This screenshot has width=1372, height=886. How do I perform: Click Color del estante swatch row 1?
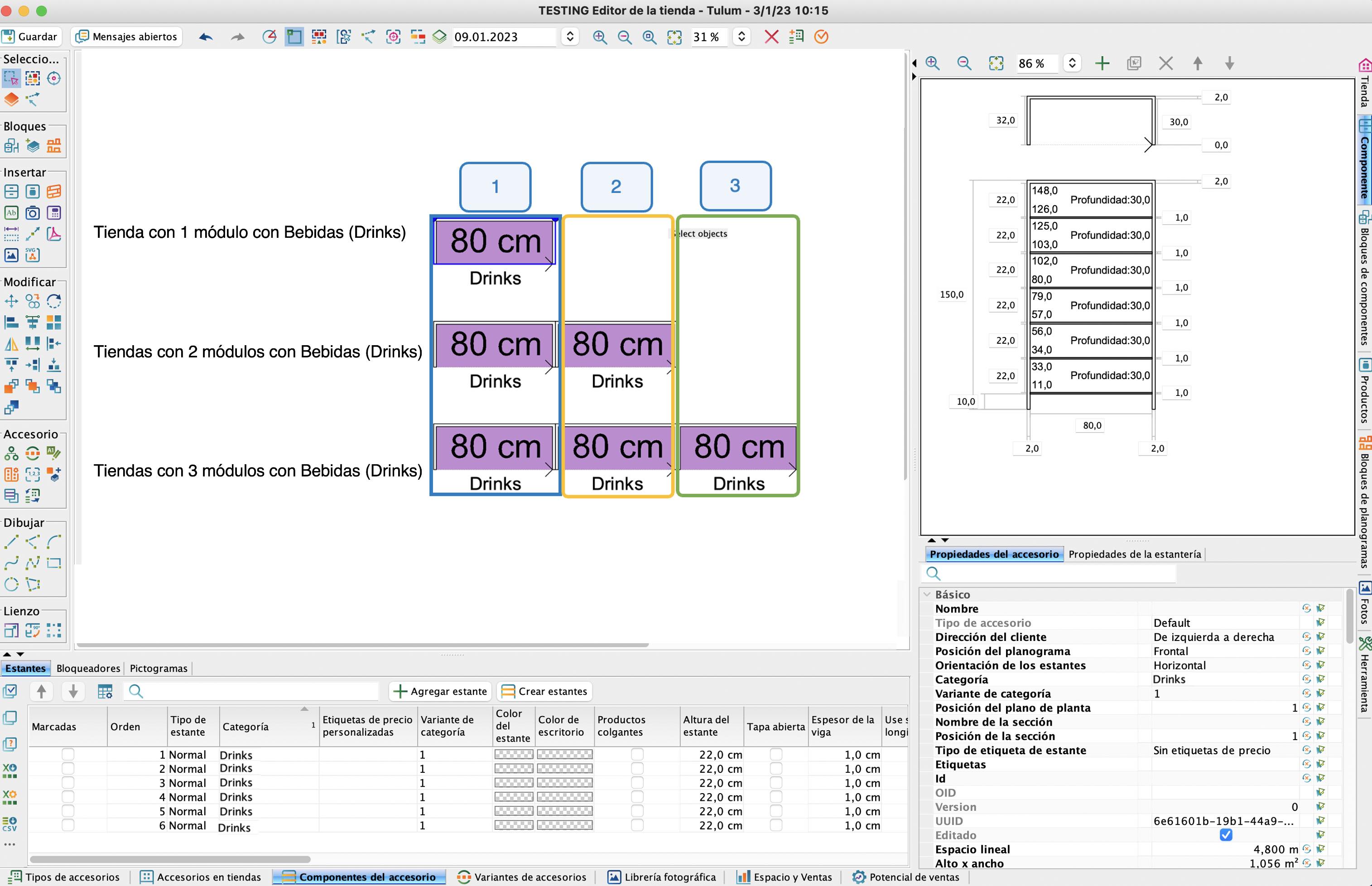pos(514,754)
